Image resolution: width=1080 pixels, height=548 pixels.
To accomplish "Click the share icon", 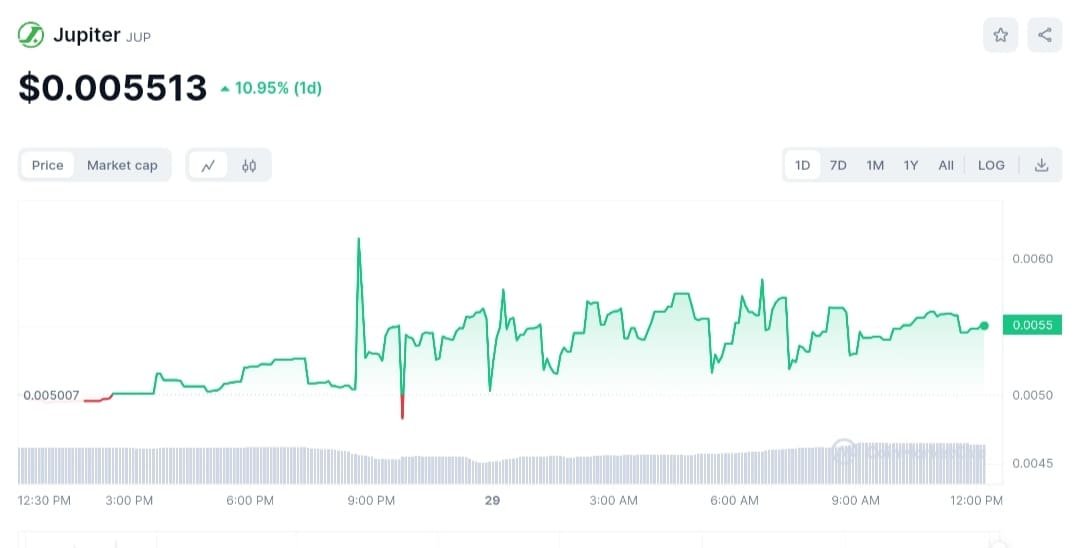I will 1045,35.
